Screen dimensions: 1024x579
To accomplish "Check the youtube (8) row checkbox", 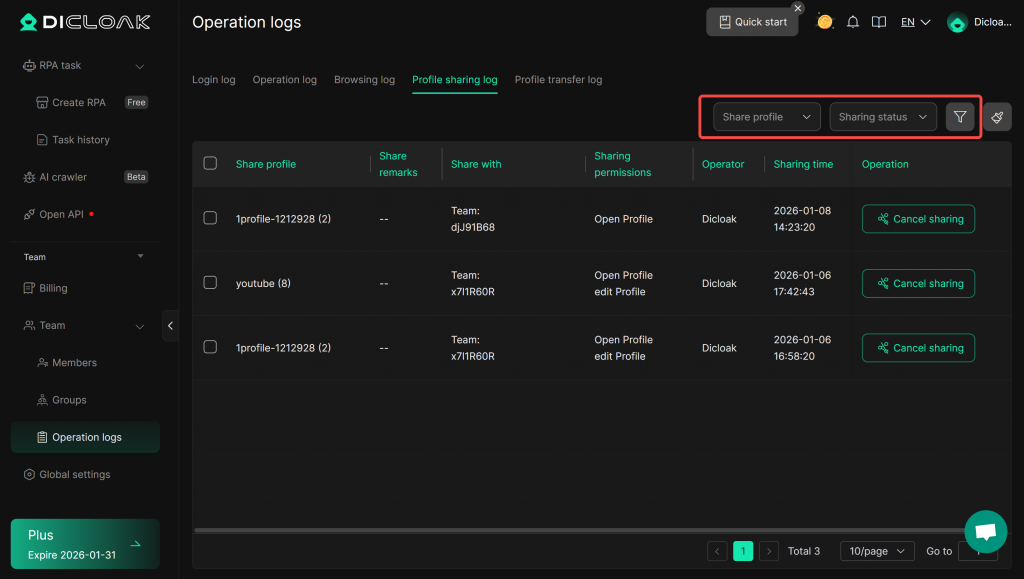I will (210, 283).
